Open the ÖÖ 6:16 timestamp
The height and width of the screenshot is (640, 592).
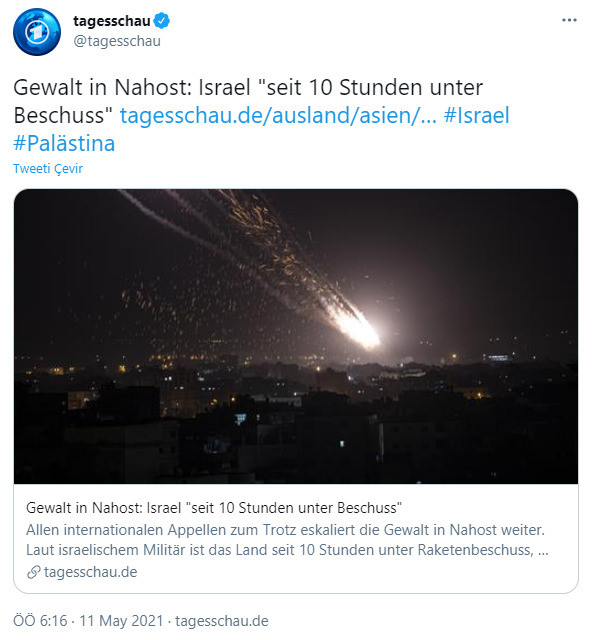[40, 621]
